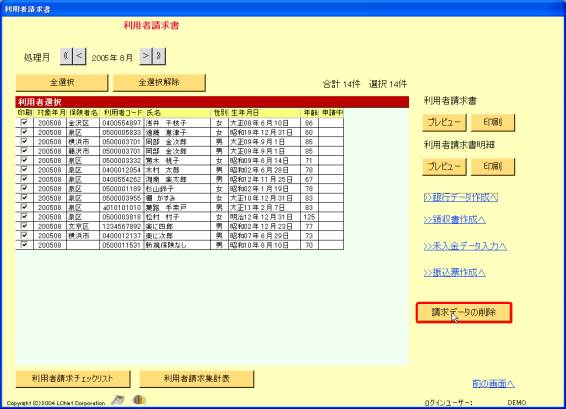The height and width of the screenshot is (409, 566).
Task: Jump to last month with double-right arrow
Action: (159, 56)
